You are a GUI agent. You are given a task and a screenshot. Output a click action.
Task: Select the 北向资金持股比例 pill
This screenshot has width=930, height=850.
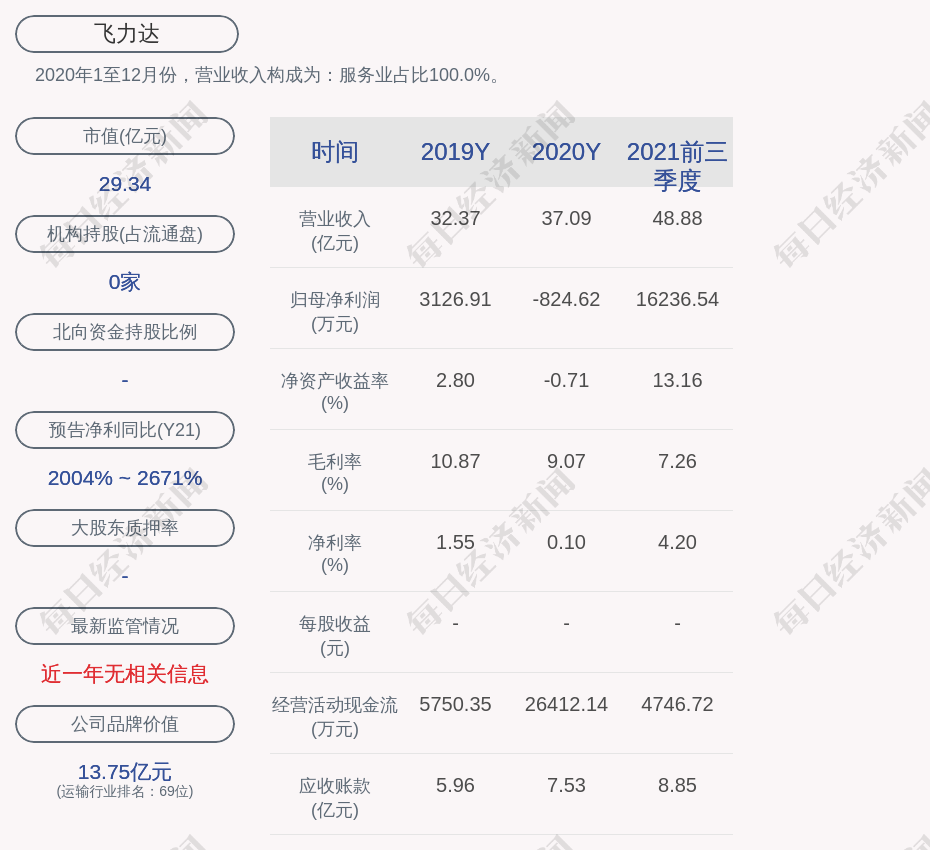pos(125,332)
